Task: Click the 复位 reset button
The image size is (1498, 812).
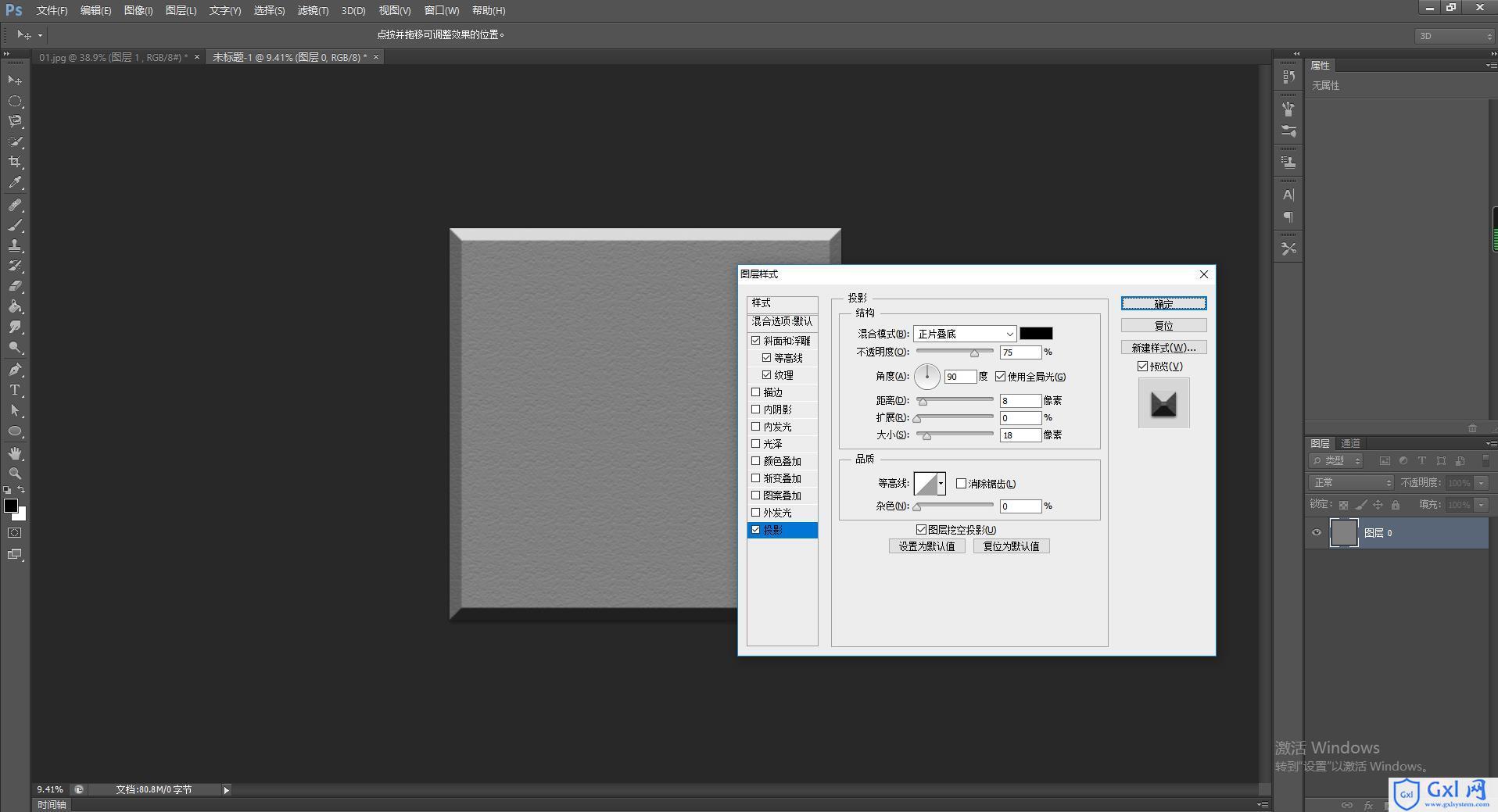Action: (1163, 325)
